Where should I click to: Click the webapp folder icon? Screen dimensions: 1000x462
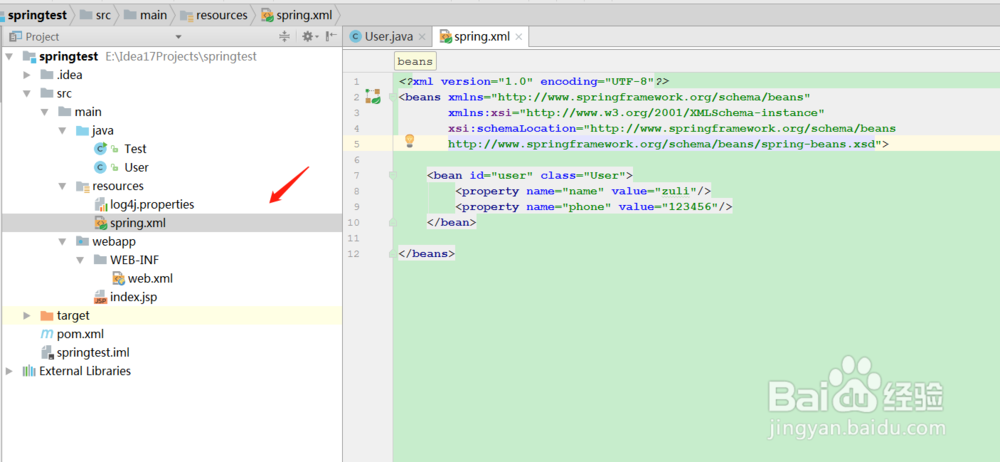[x=82, y=242]
